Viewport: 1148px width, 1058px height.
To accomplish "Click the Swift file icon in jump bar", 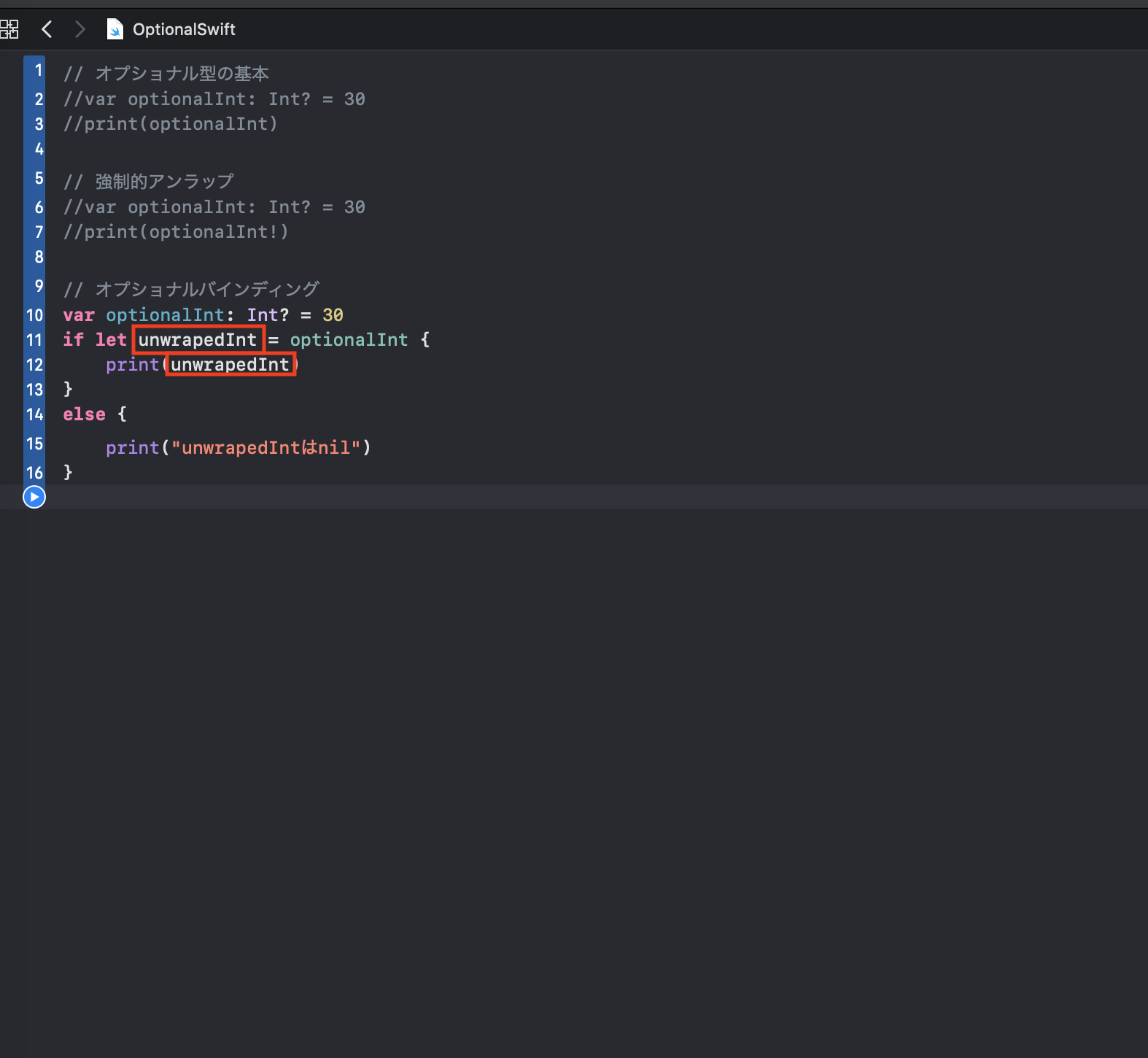I will click(x=115, y=29).
